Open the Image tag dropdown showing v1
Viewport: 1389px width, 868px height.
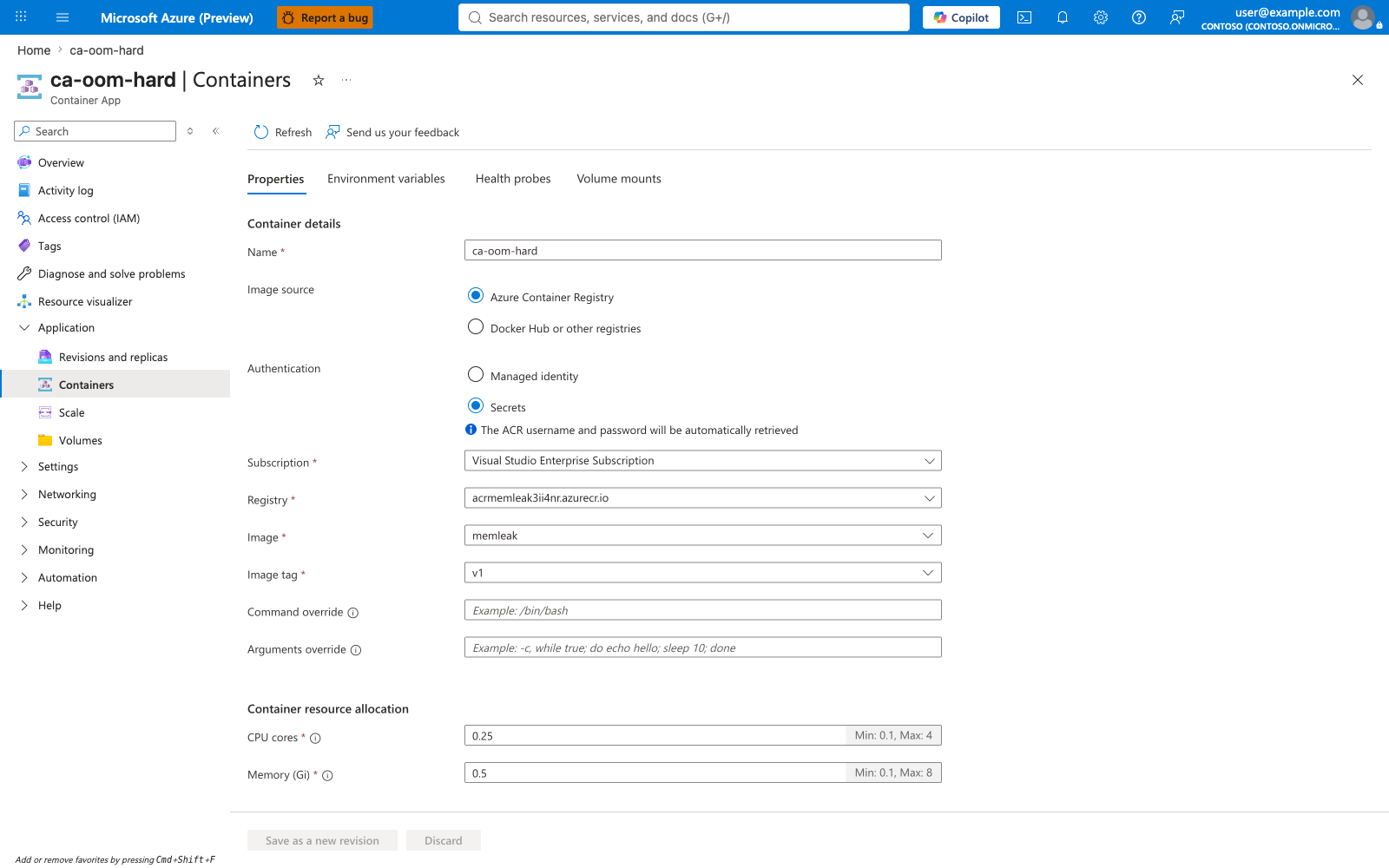[703, 573]
